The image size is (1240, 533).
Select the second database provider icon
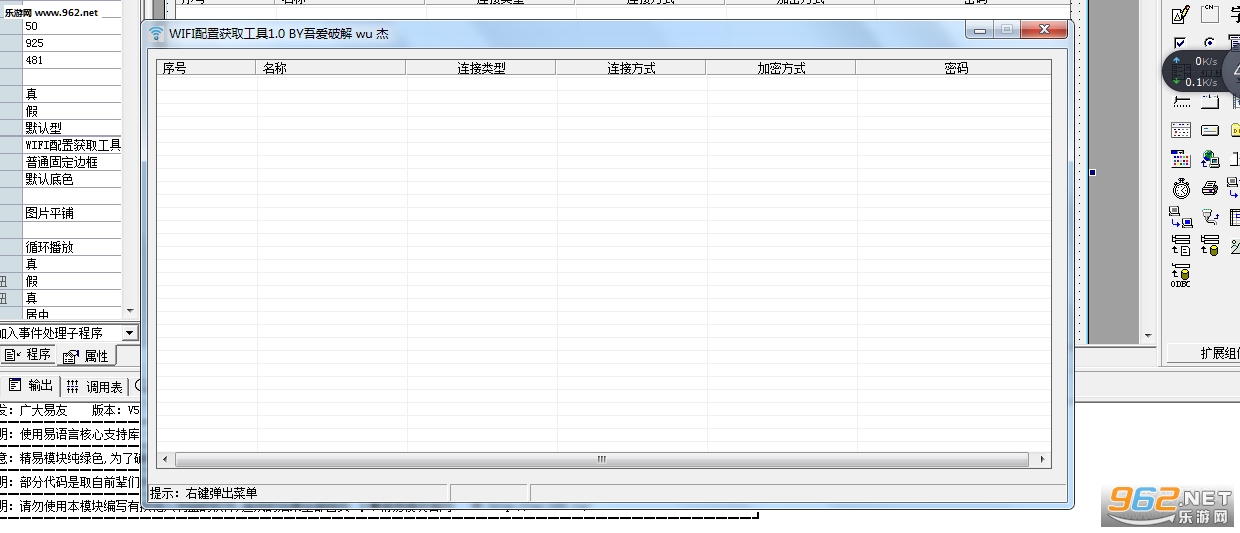1210,245
